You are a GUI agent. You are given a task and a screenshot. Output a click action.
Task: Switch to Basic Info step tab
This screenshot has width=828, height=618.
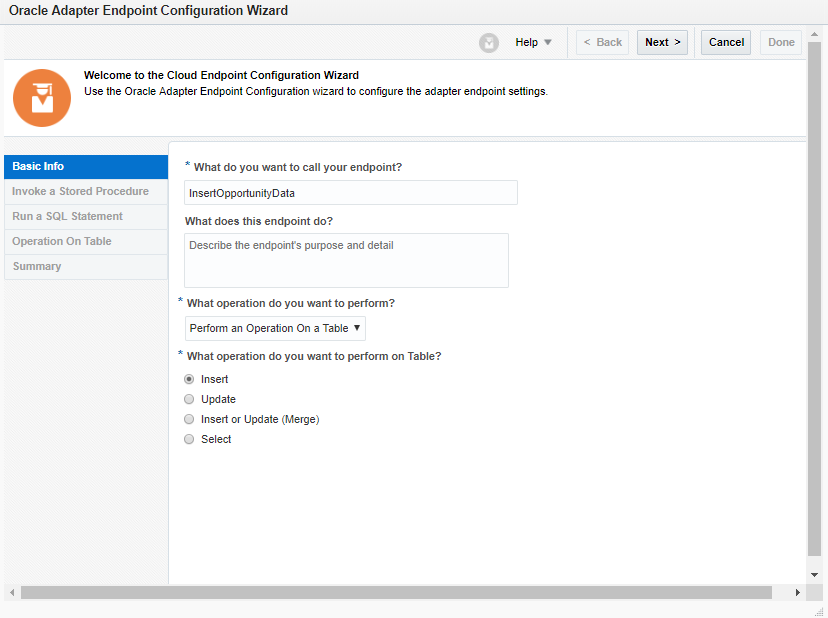click(85, 167)
